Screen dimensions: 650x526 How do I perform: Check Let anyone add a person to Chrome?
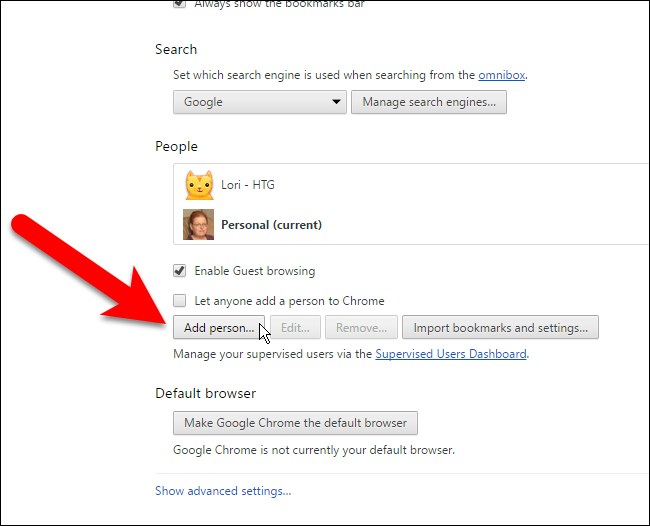coord(179,301)
